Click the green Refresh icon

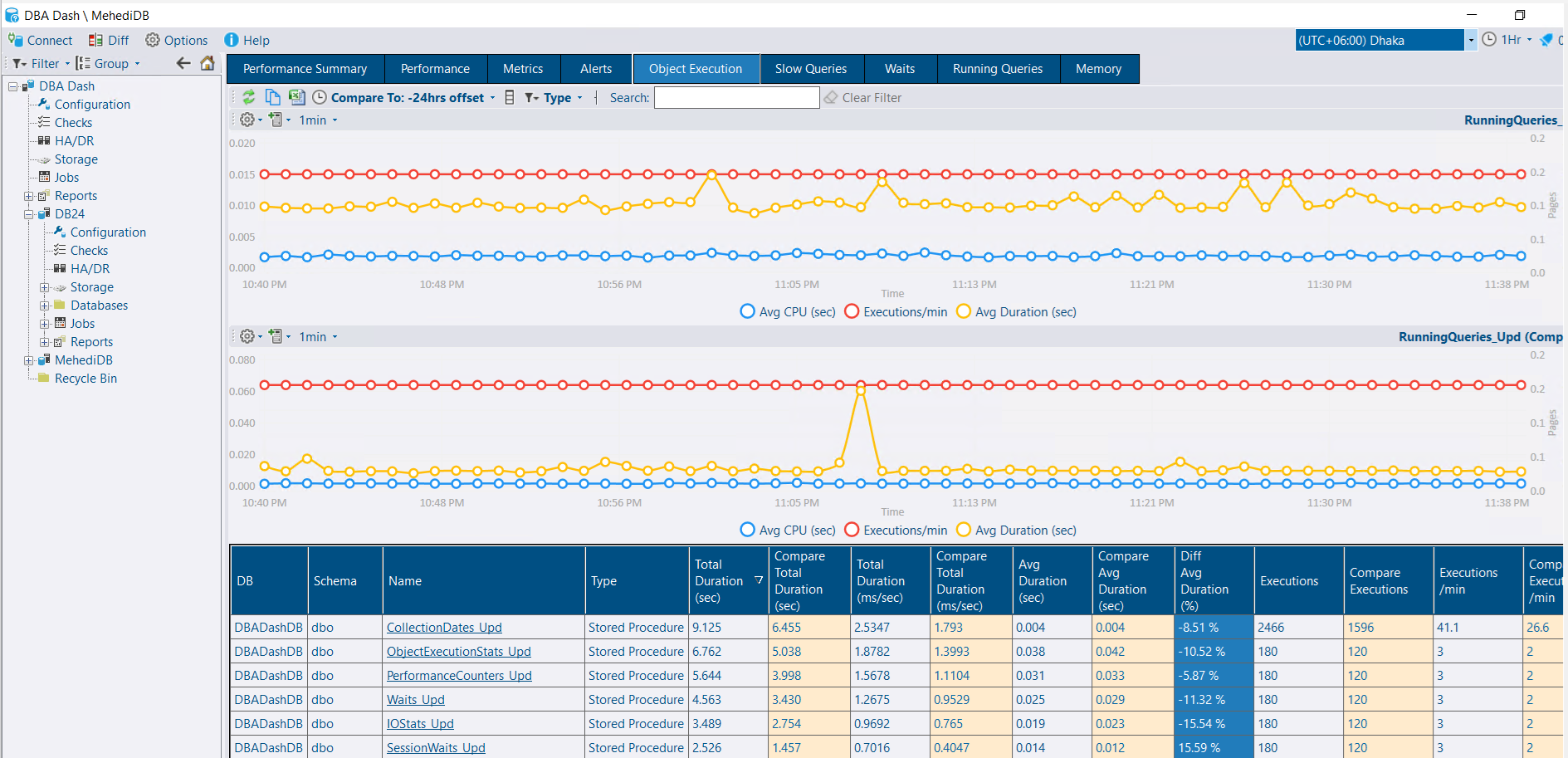[x=248, y=97]
